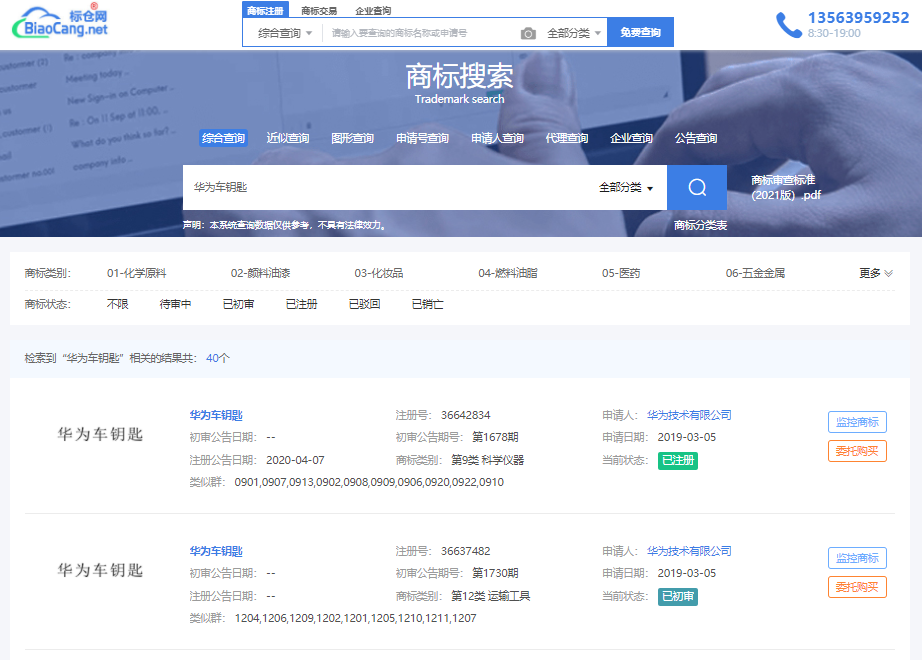
Task: Set trademark status filter to 不限
Action: coord(118,304)
